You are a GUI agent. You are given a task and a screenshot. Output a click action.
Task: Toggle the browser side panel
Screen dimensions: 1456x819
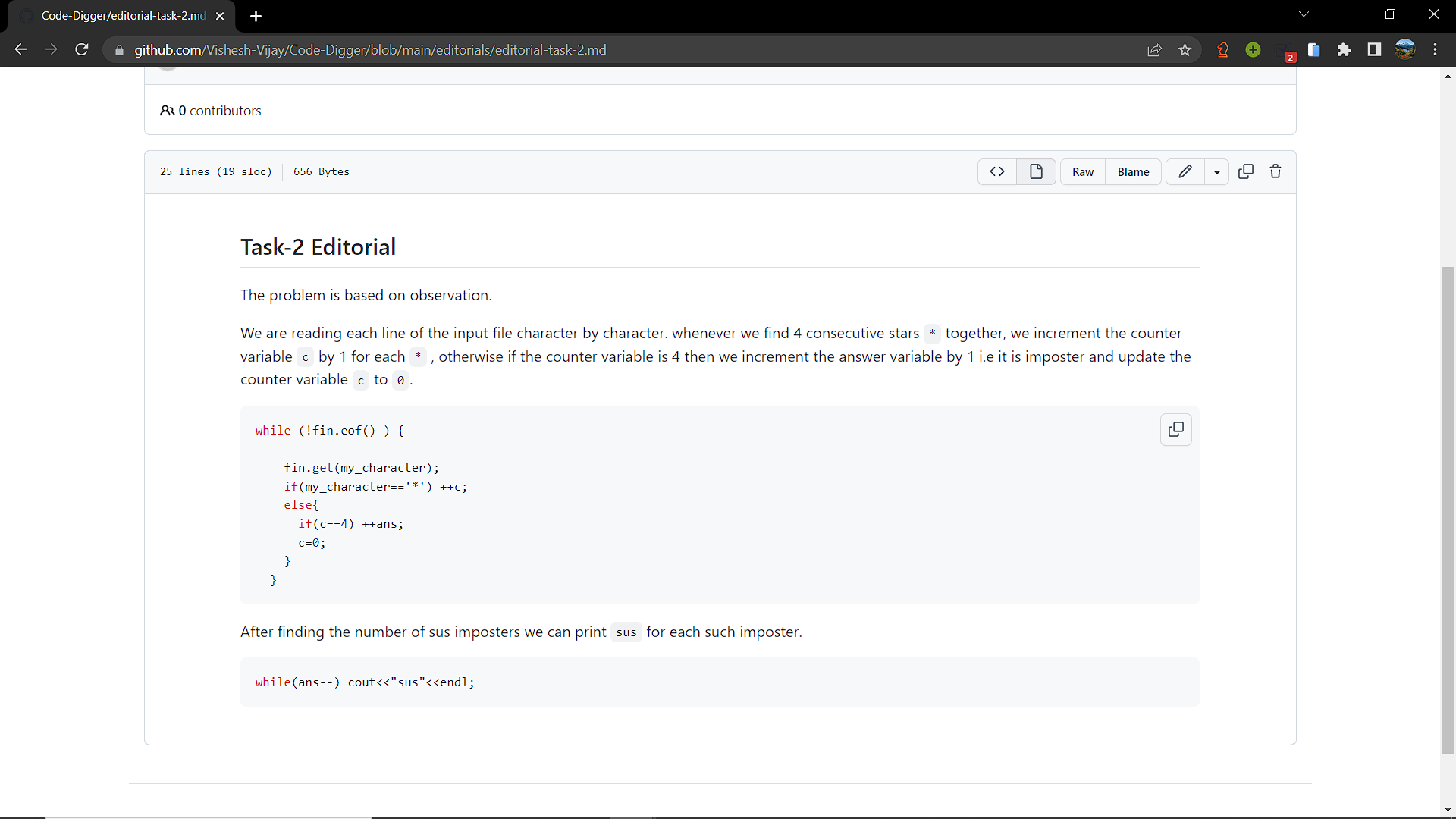1374,50
